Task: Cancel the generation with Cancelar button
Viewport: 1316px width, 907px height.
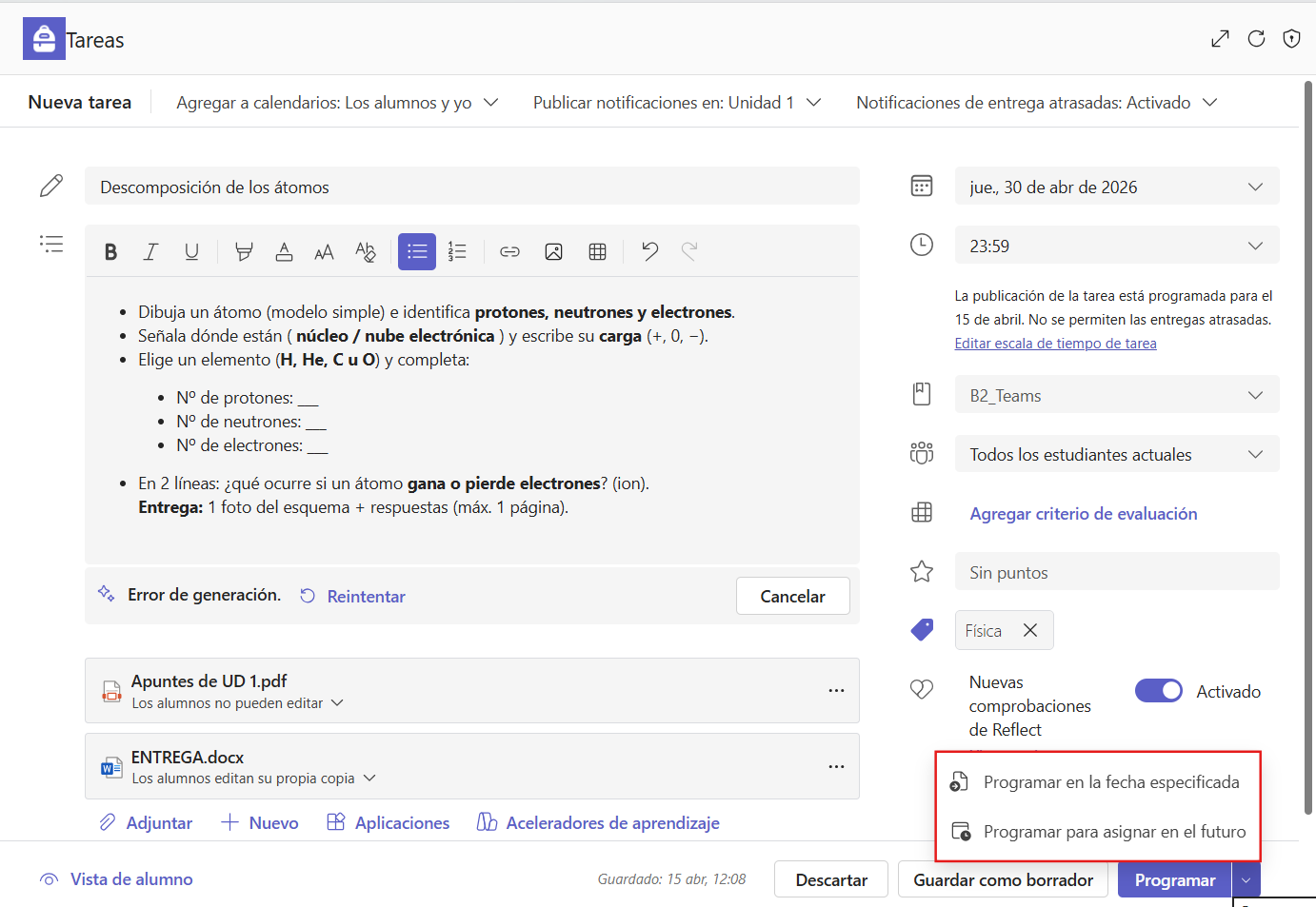Action: 792,596
